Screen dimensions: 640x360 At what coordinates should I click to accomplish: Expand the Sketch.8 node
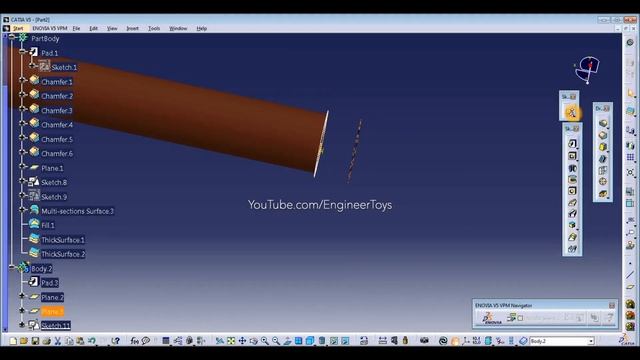(x=23, y=181)
